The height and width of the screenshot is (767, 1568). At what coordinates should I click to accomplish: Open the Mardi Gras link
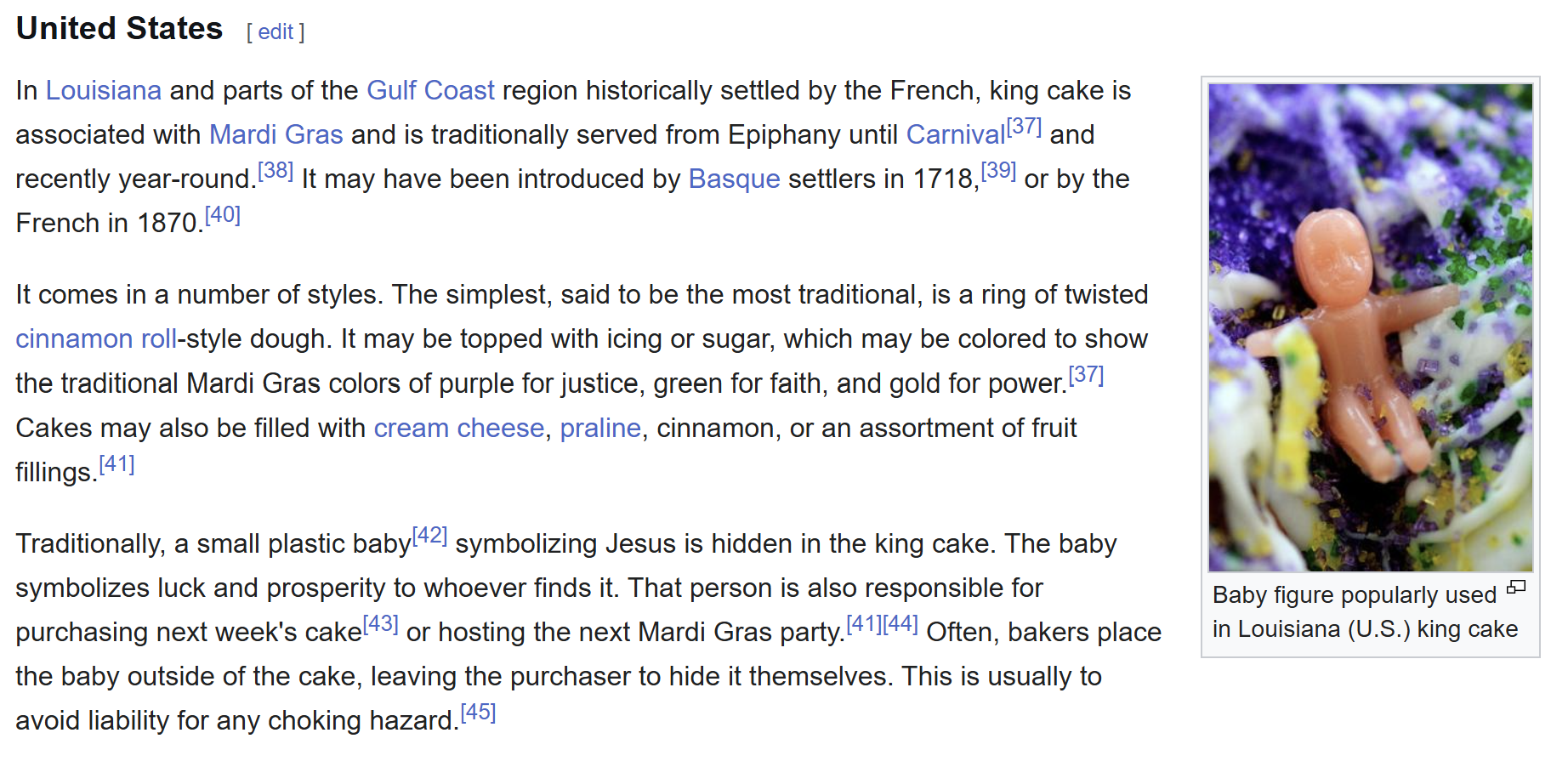click(276, 135)
